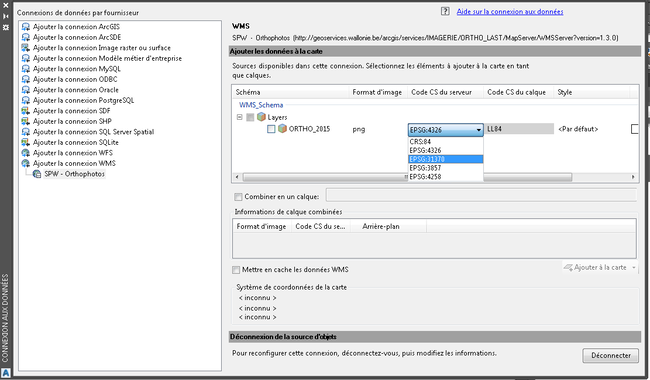
Task: Click the Arrière-plan column header
Action: (388, 227)
